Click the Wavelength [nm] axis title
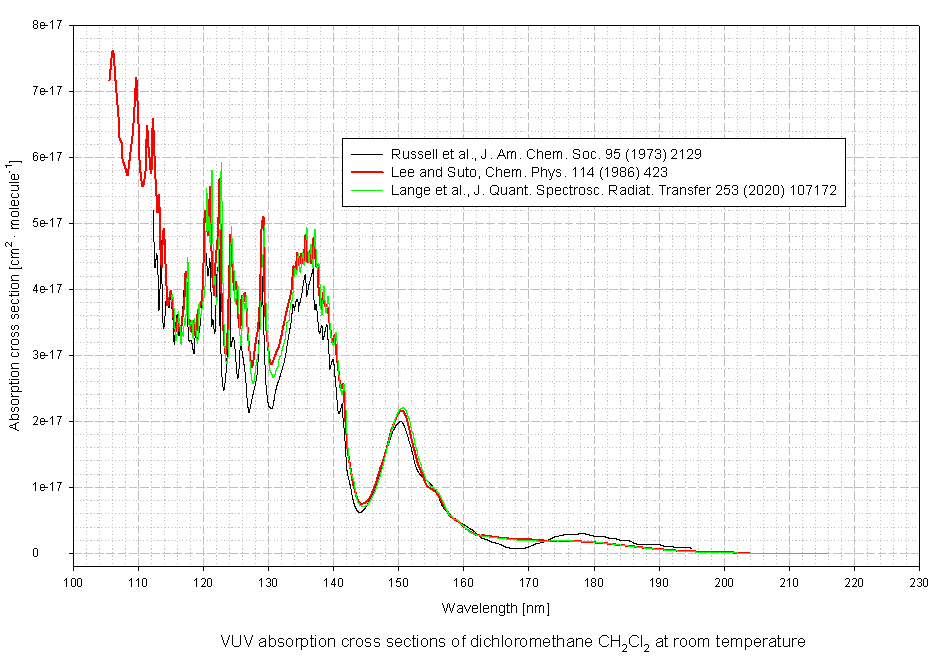 point(495,608)
